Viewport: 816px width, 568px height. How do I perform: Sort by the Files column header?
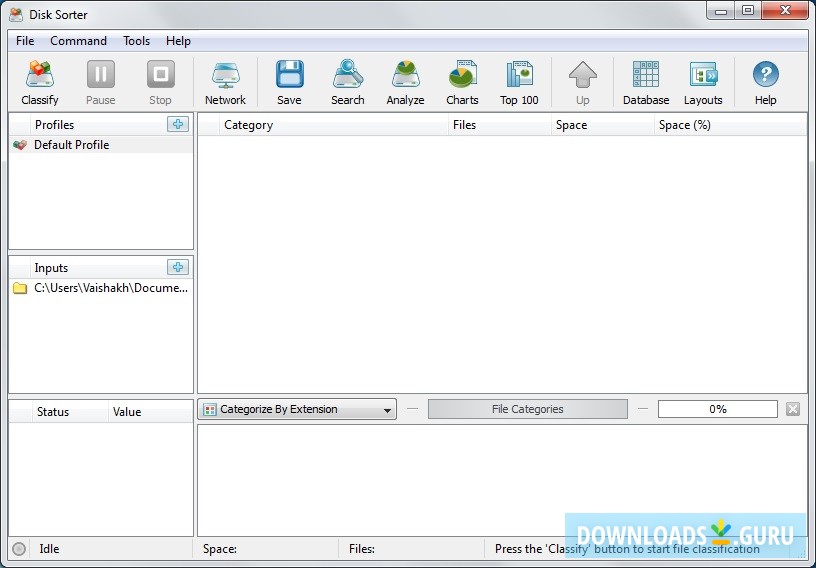coord(500,125)
